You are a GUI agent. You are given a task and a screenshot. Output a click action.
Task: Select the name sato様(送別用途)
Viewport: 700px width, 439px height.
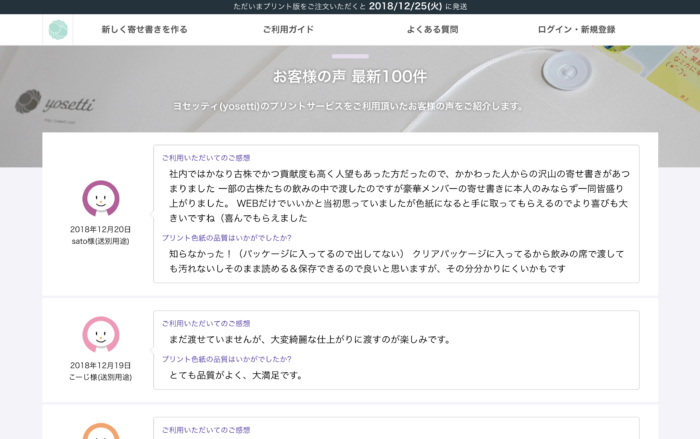tap(100, 241)
